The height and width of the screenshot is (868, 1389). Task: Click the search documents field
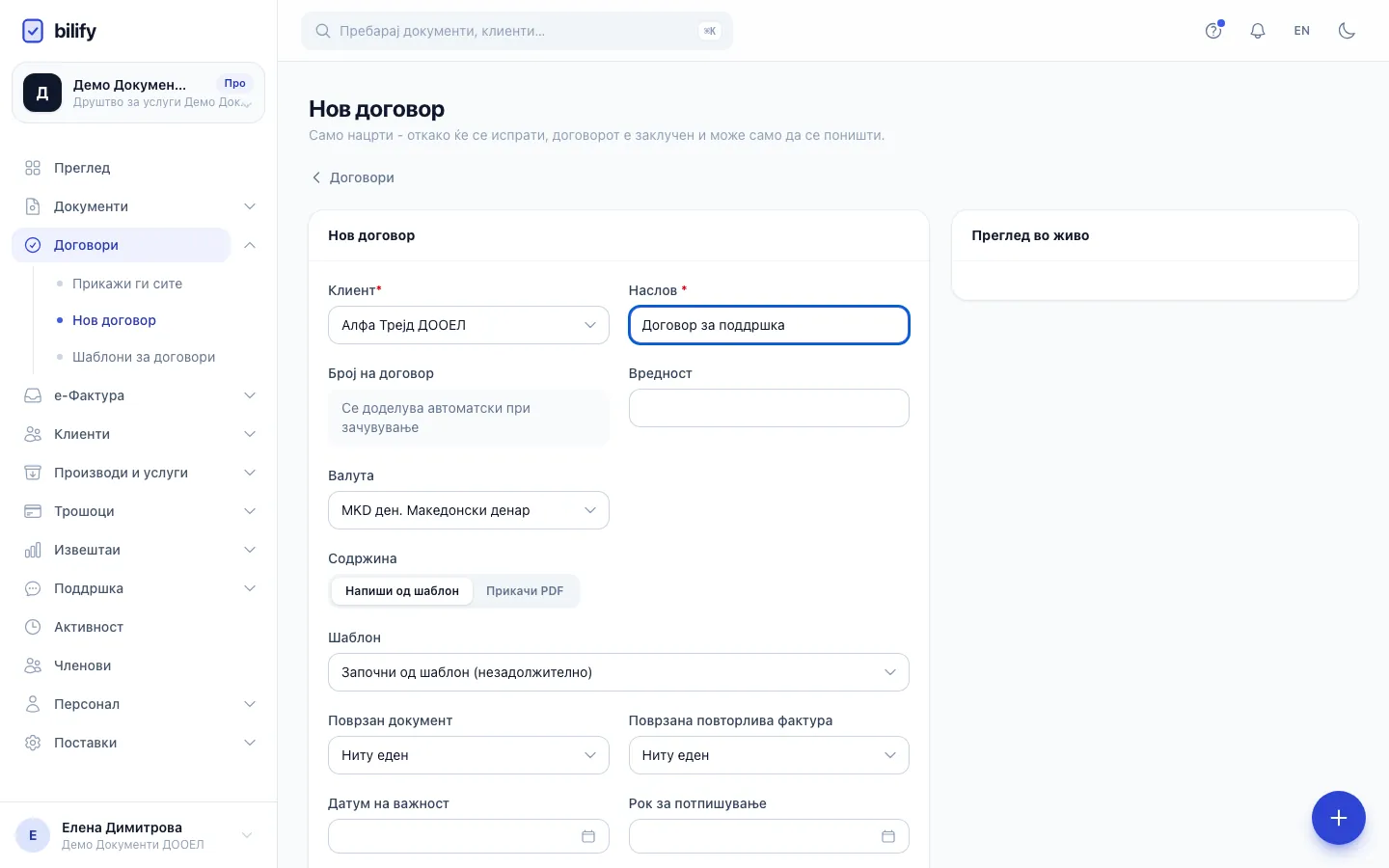coord(517,31)
